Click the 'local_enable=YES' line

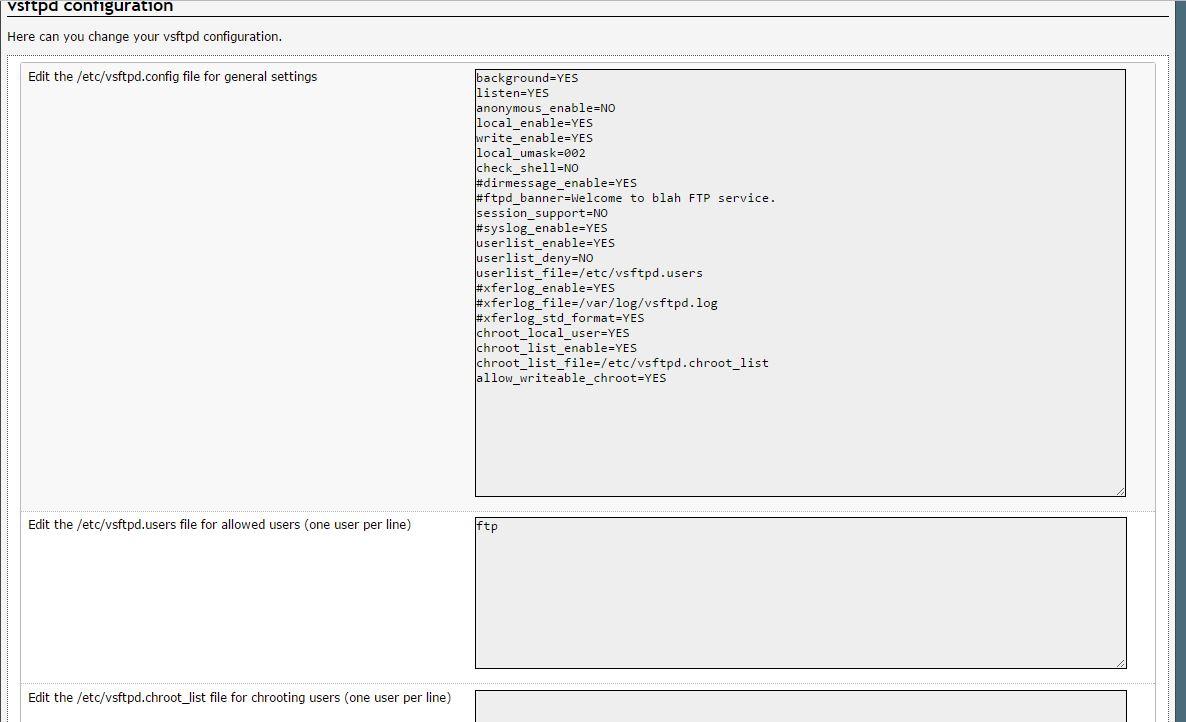(535, 123)
